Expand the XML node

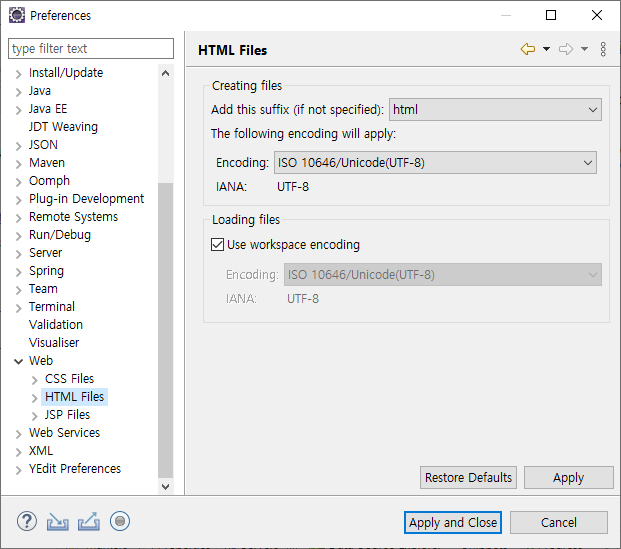18,452
